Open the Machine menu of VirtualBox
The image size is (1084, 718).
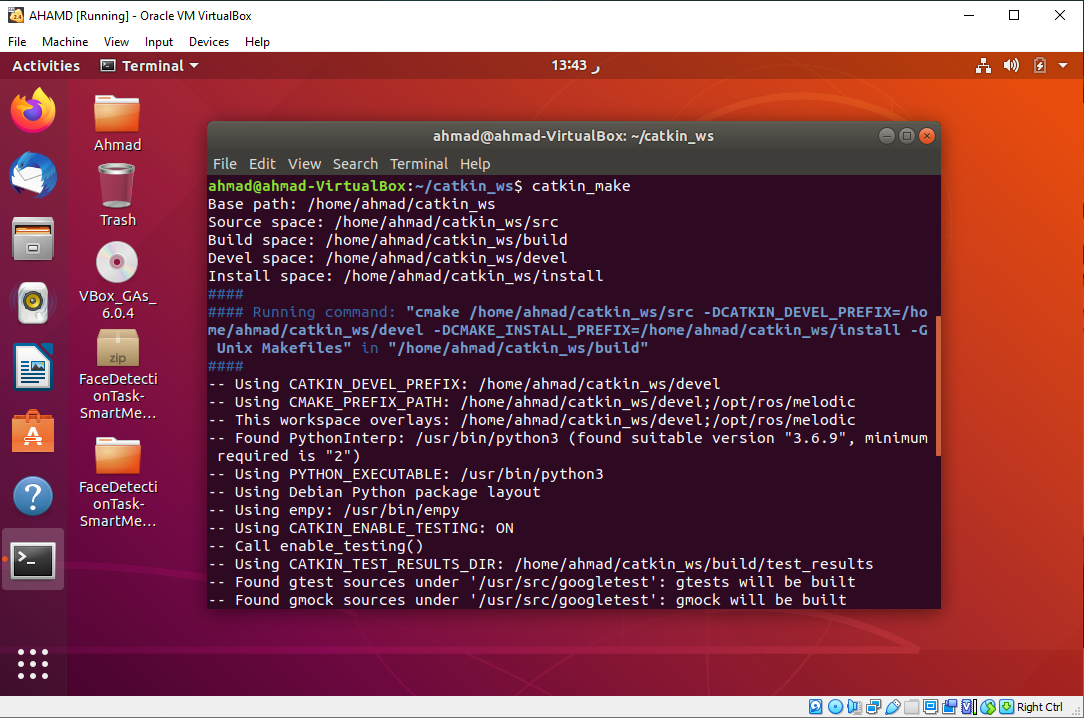click(64, 42)
